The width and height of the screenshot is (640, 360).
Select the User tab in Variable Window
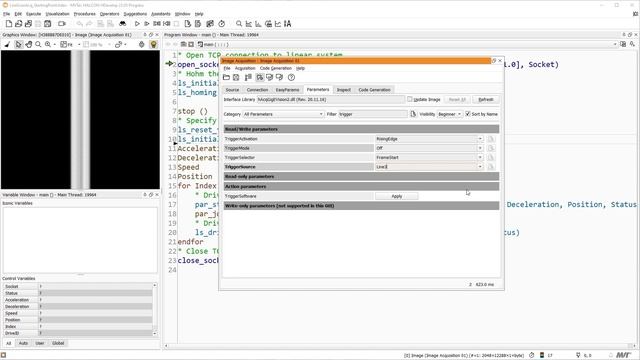[x=40, y=343]
